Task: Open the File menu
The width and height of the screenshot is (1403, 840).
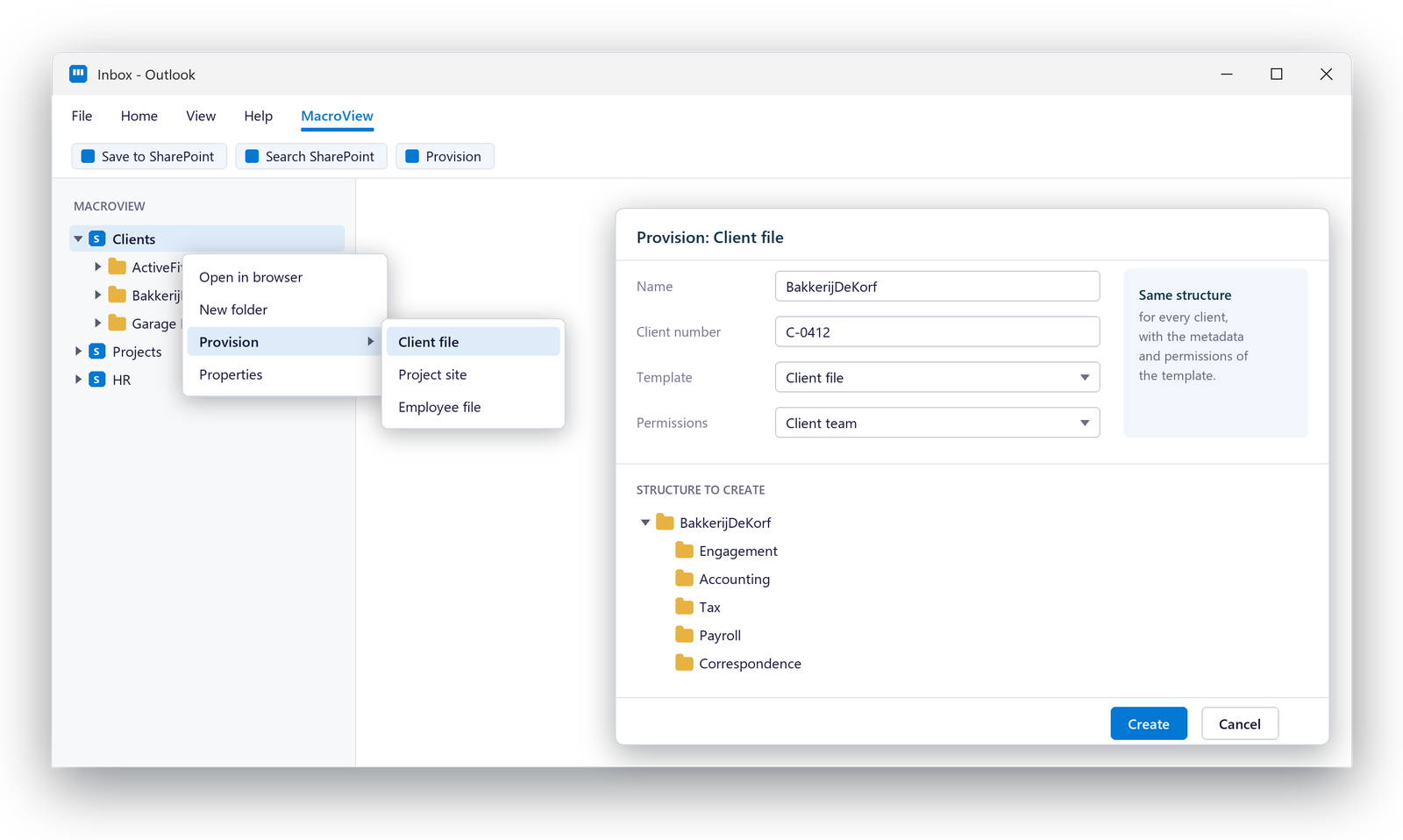Action: (82, 116)
